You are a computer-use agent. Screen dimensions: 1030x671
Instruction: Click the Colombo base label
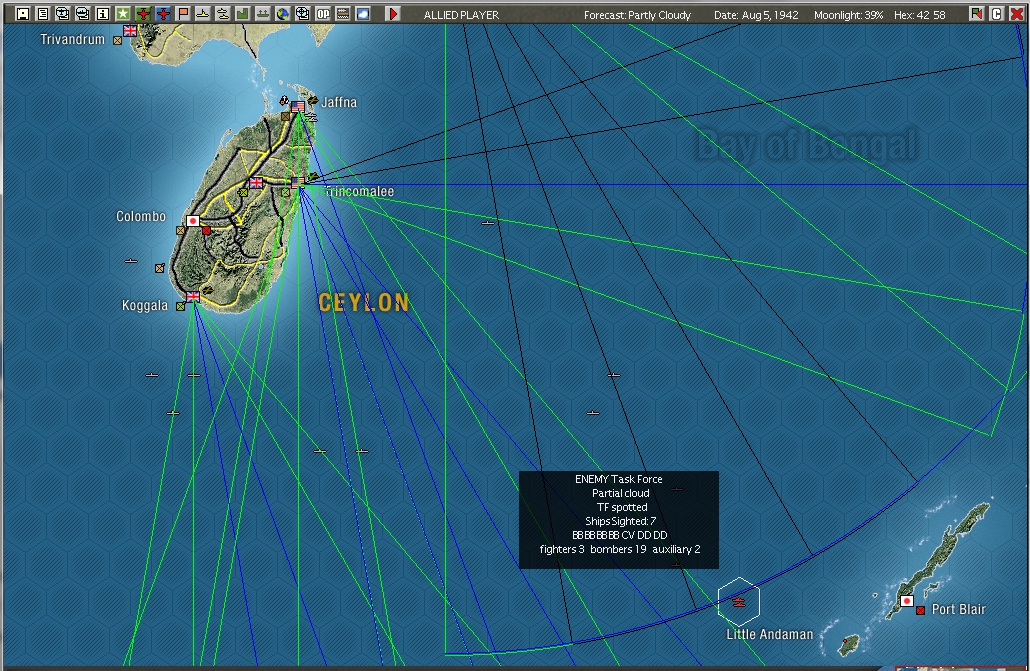tap(141, 216)
